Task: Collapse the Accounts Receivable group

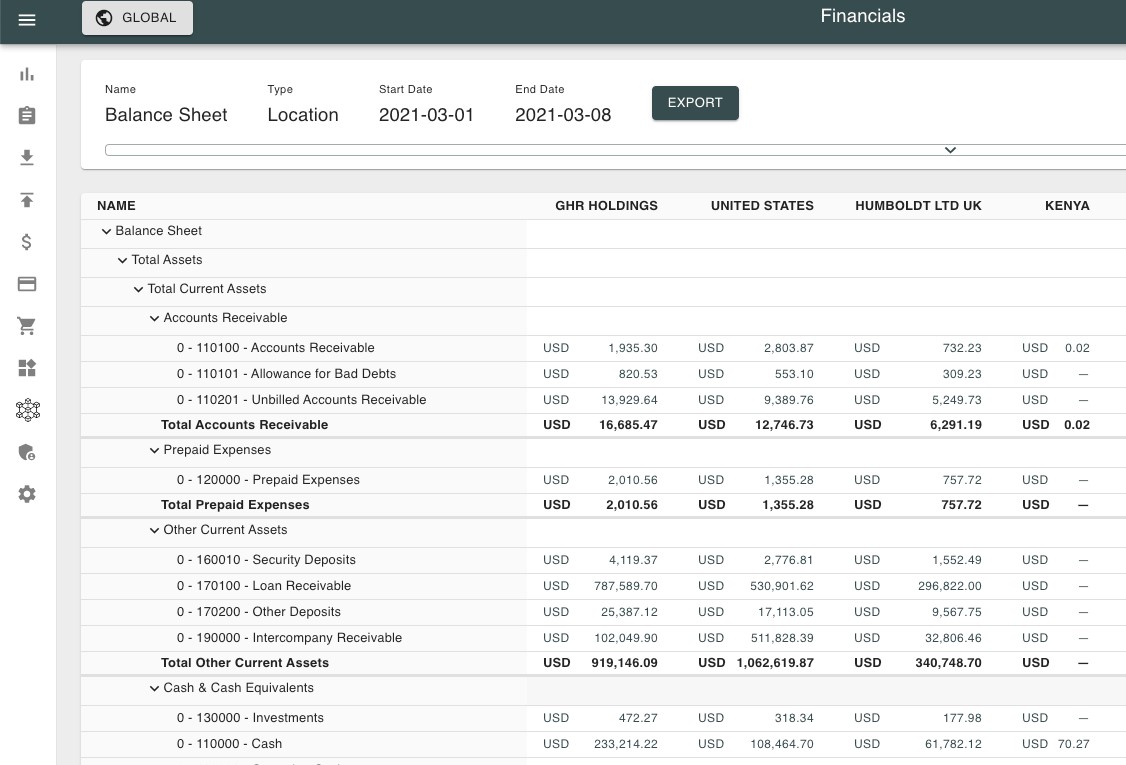Action: [155, 318]
